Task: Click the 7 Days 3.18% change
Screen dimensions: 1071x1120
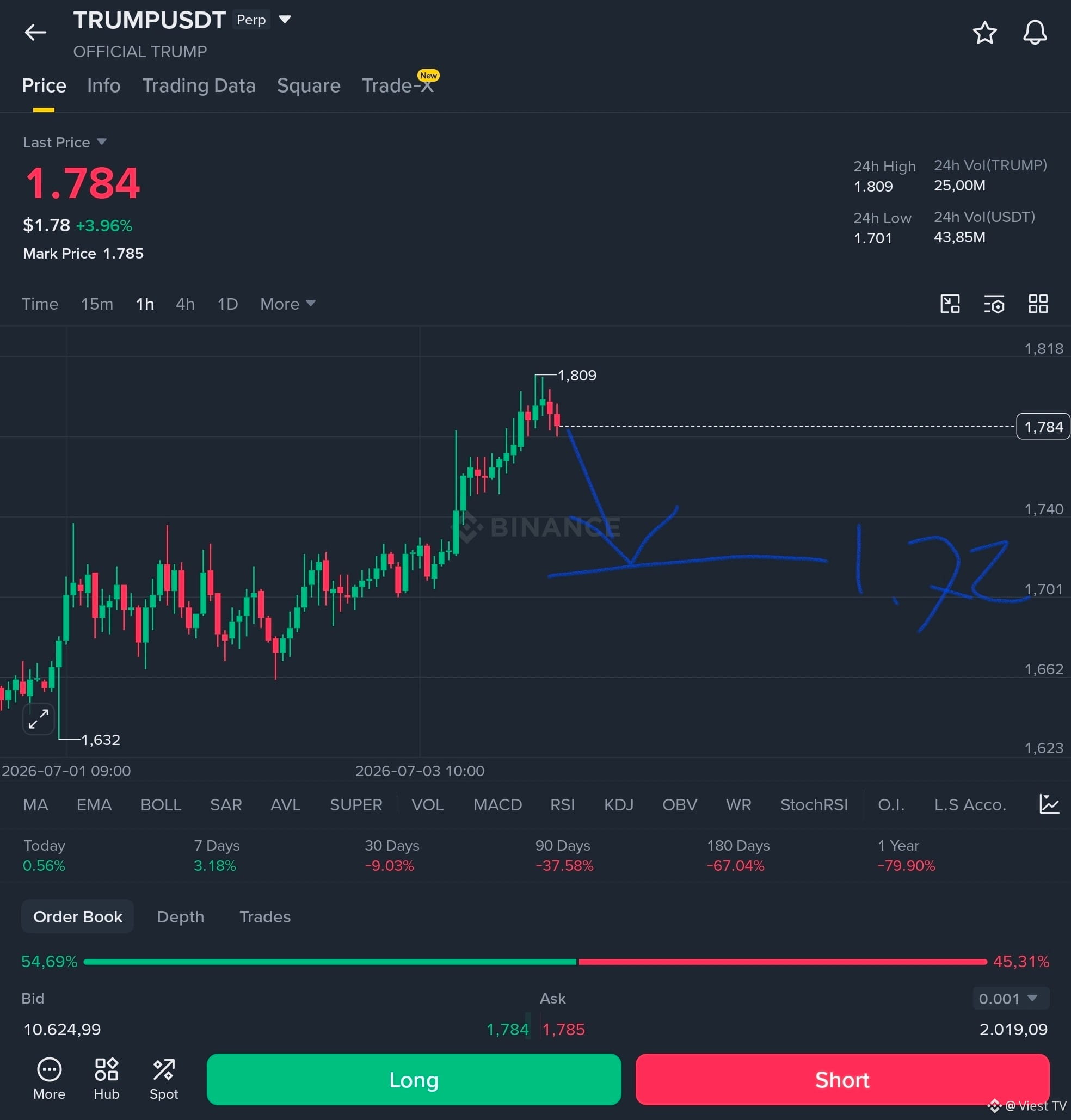Action: pos(217,855)
